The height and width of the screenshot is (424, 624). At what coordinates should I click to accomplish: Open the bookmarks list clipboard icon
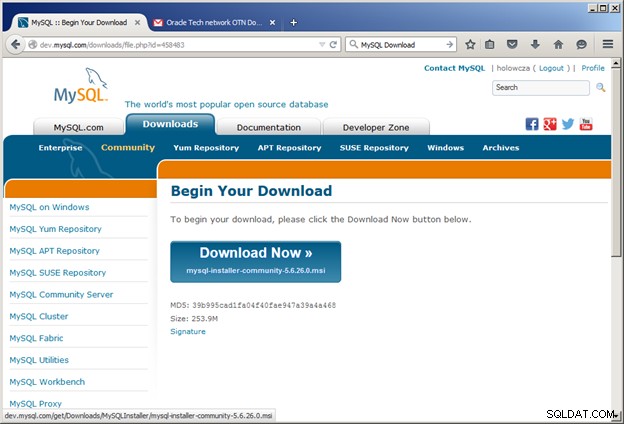point(489,45)
